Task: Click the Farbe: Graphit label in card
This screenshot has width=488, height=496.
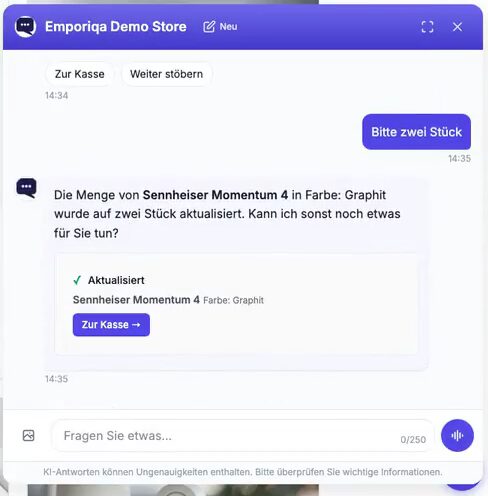Action: (x=233, y=300)
